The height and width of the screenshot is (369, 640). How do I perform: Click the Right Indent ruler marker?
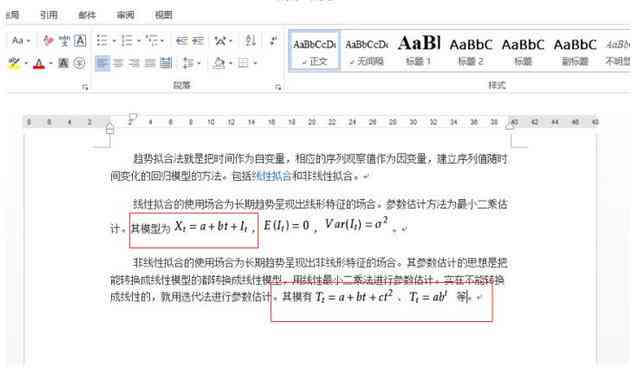510,125
